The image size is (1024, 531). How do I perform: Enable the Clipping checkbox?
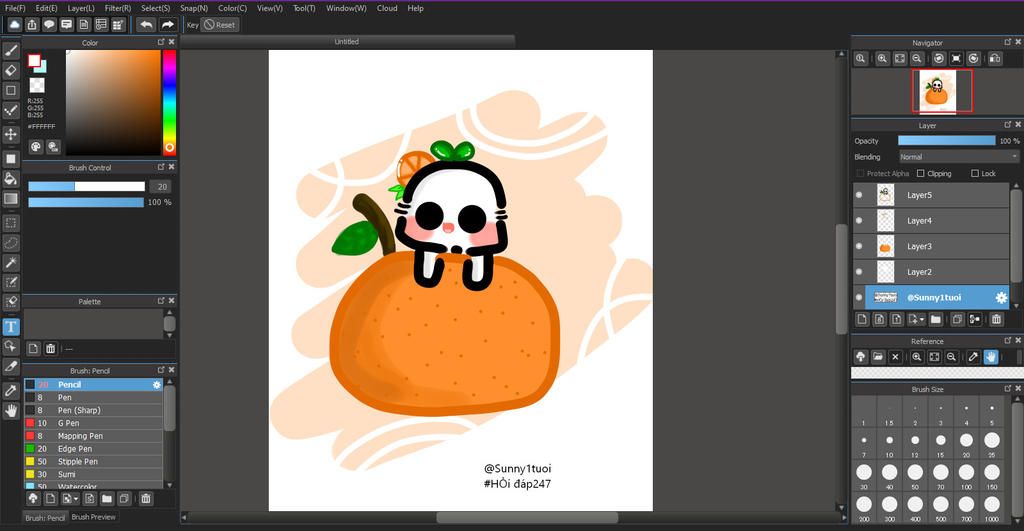coord(921,174)
